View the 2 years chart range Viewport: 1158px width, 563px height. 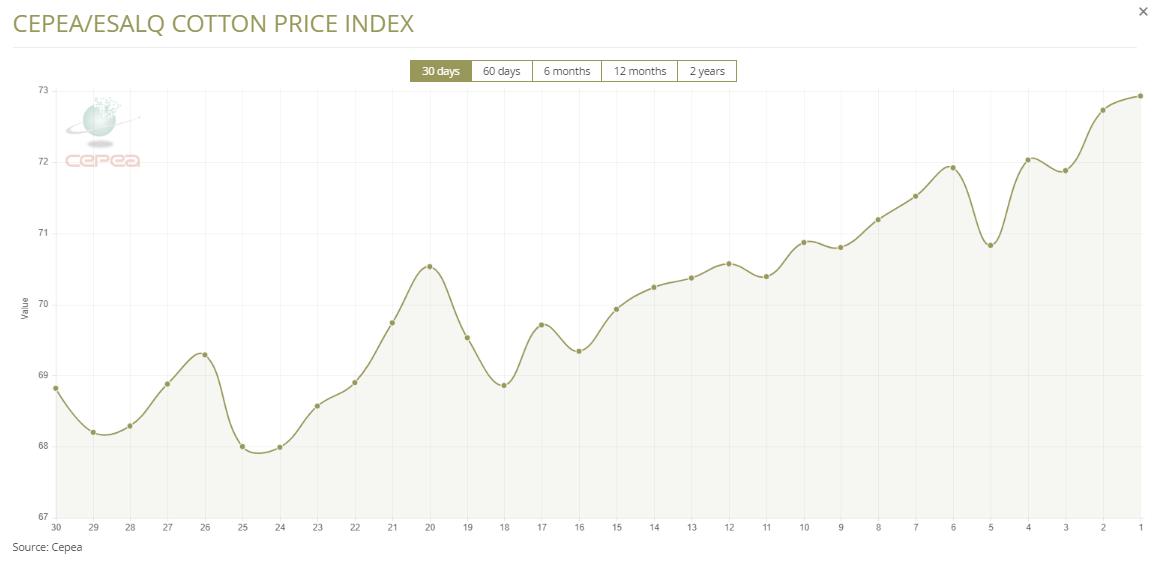pos(706,71)
